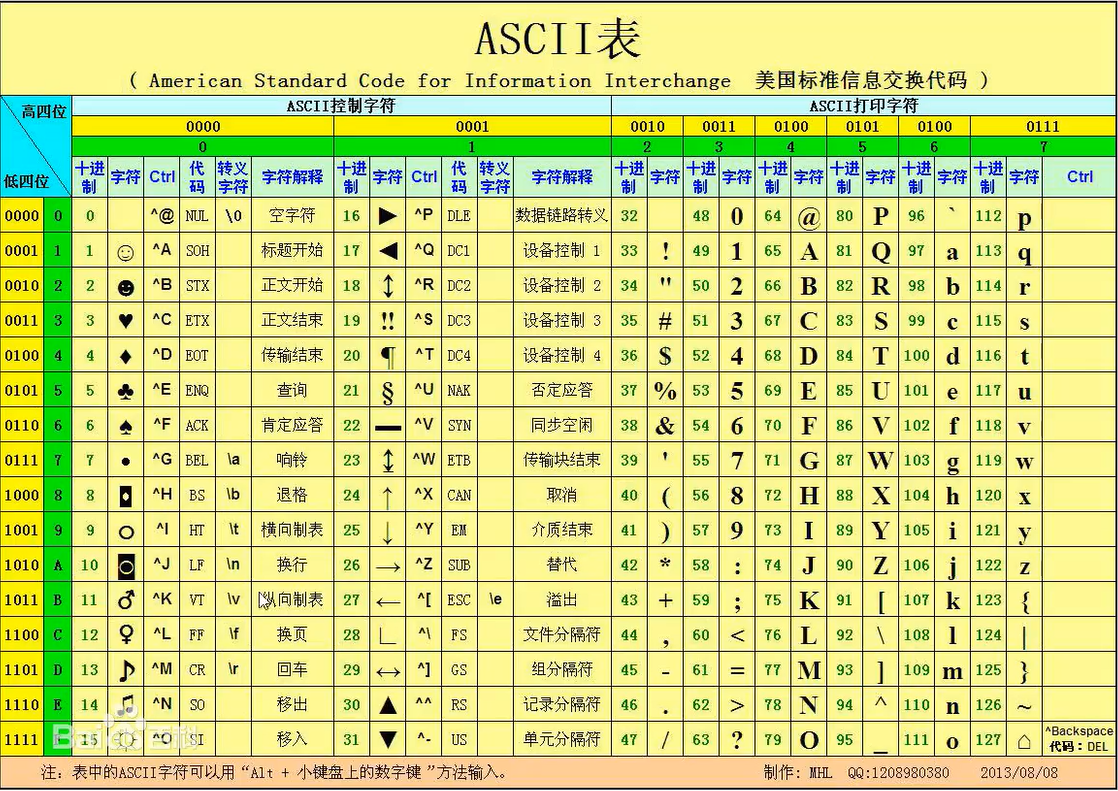Click the spade symbol for decimal 6
The width and height of the screenshot is (1118, 791).
click(x=125, y=426)
